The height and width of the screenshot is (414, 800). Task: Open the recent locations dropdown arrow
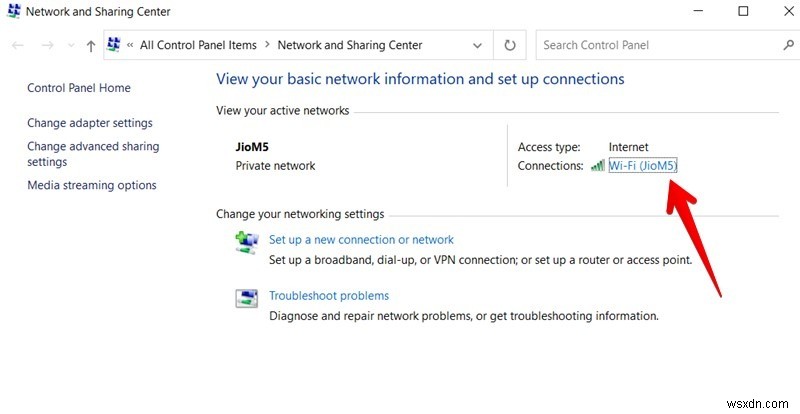click(70, 45)
